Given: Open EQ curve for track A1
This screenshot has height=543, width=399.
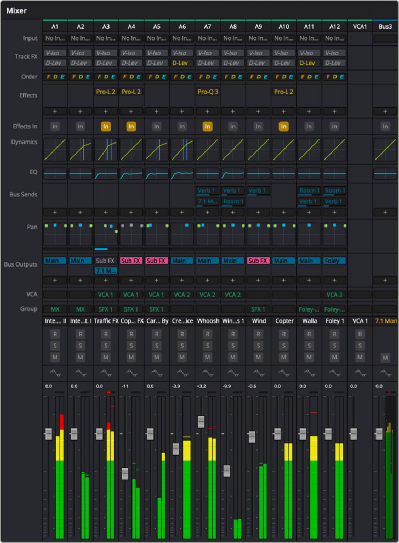Looking at the screenshot, I should 55,174.
